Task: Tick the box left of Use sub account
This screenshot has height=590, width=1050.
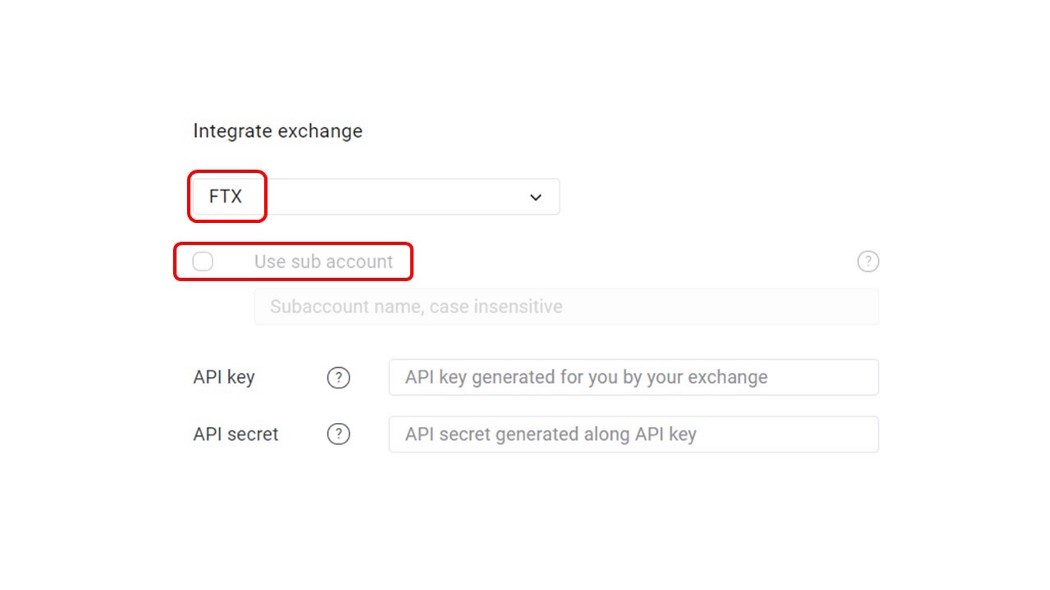Action: 203,261
